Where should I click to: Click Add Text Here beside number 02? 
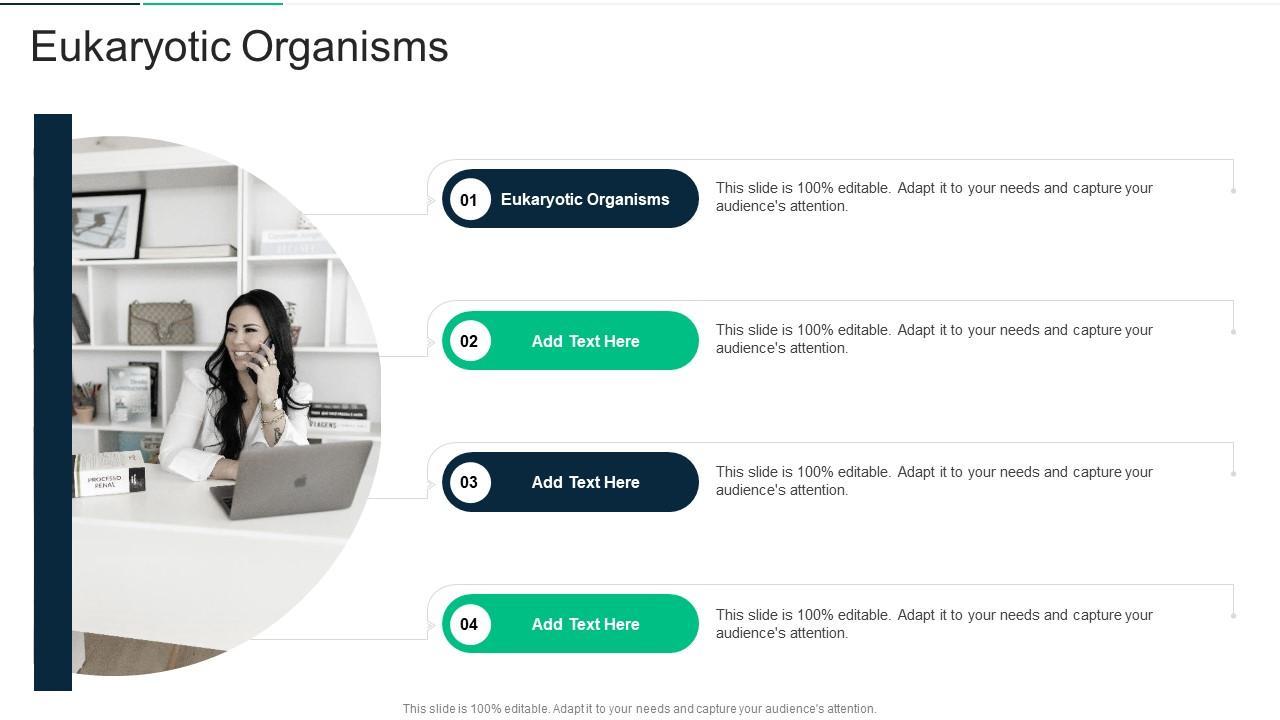(x=585, y=341)
